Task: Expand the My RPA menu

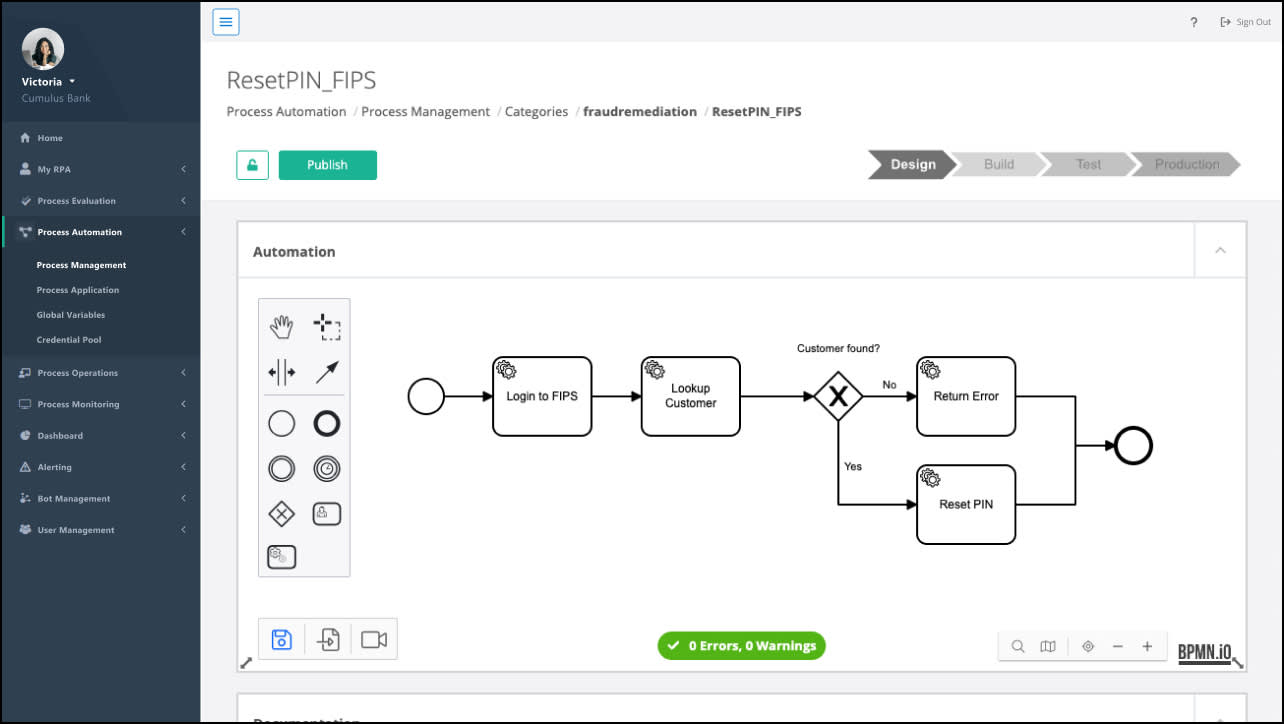Action: point(100,169)
